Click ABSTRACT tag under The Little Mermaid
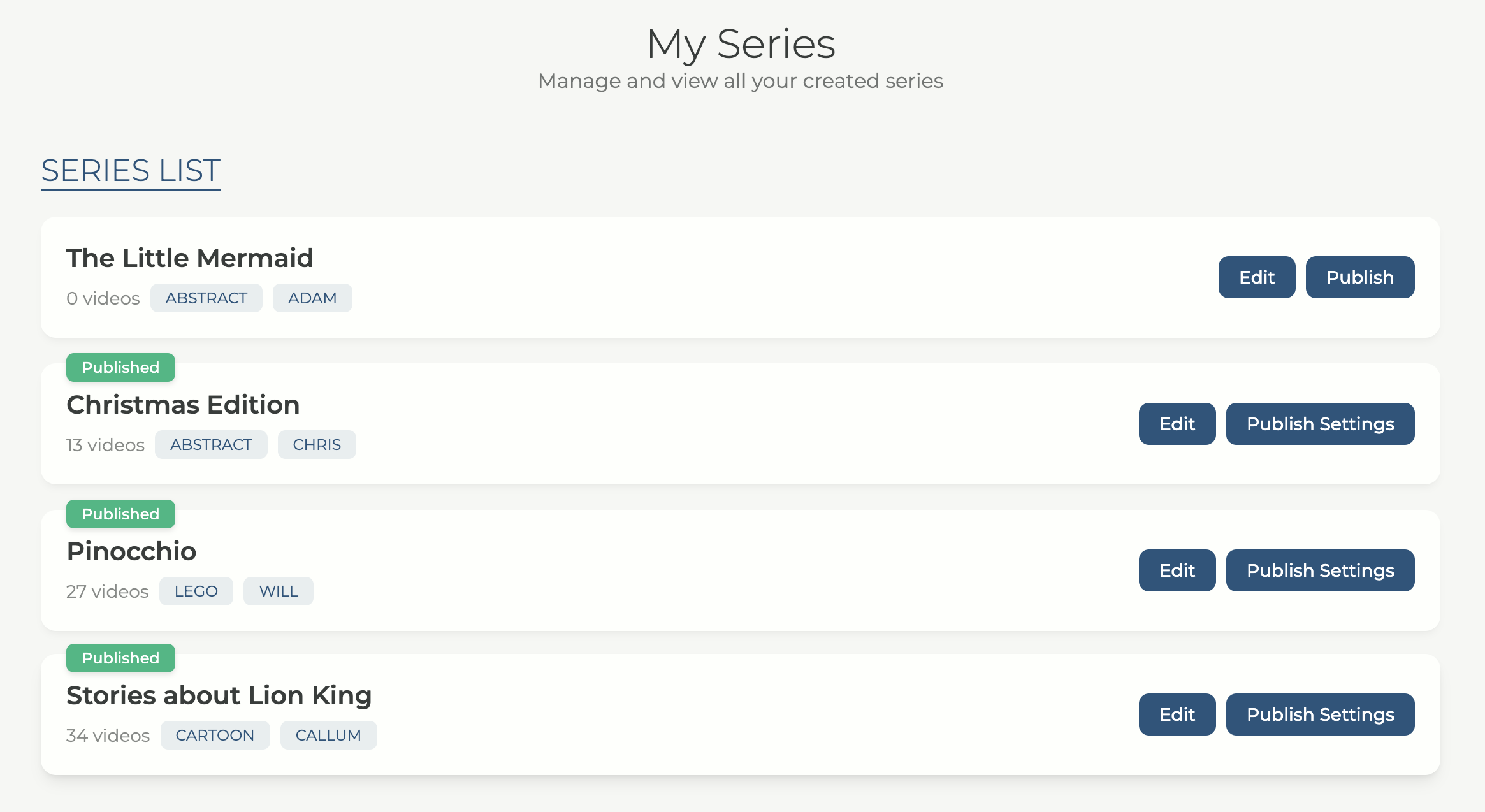The image size is (1485, 812). point(206,298)
